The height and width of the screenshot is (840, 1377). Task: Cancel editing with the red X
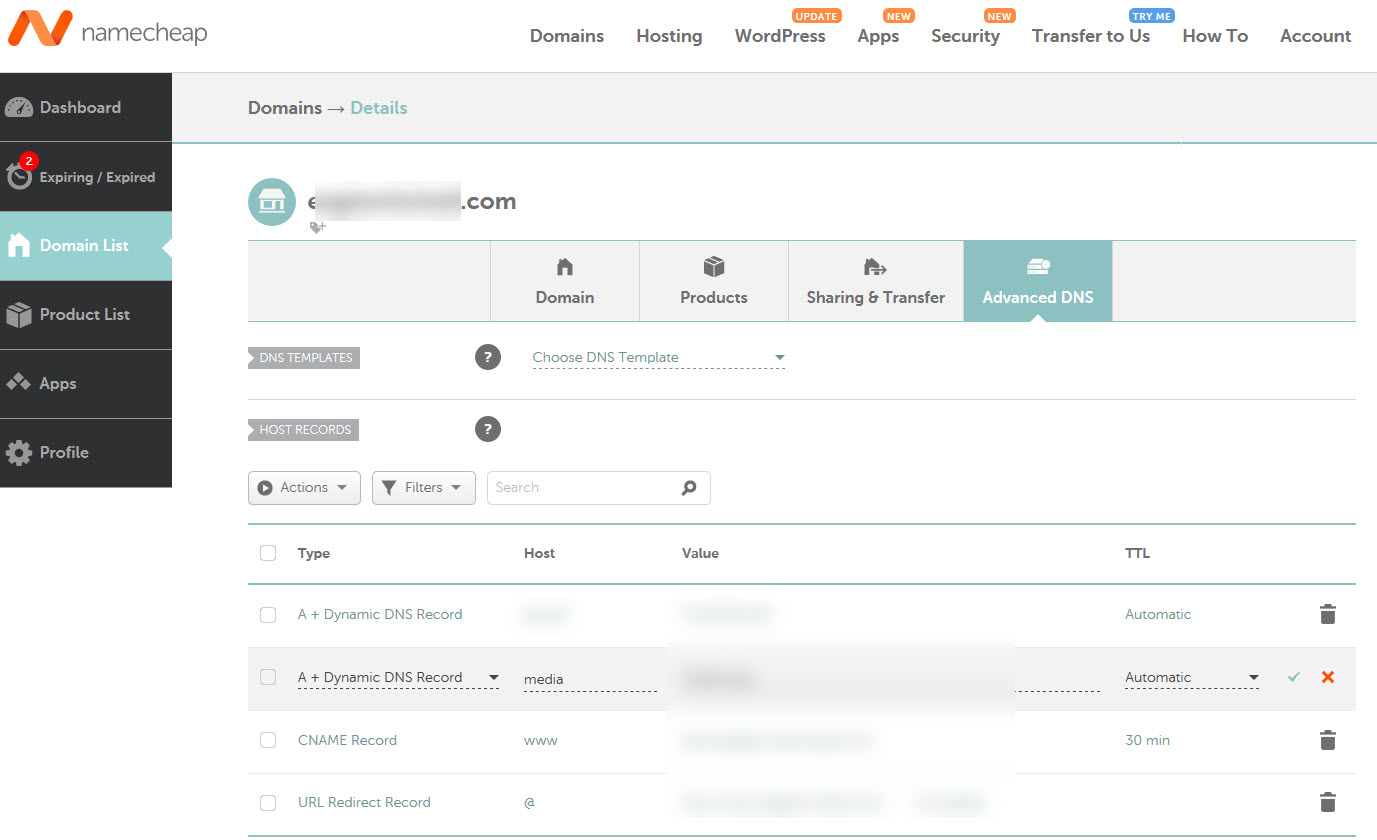[1327, 677]
